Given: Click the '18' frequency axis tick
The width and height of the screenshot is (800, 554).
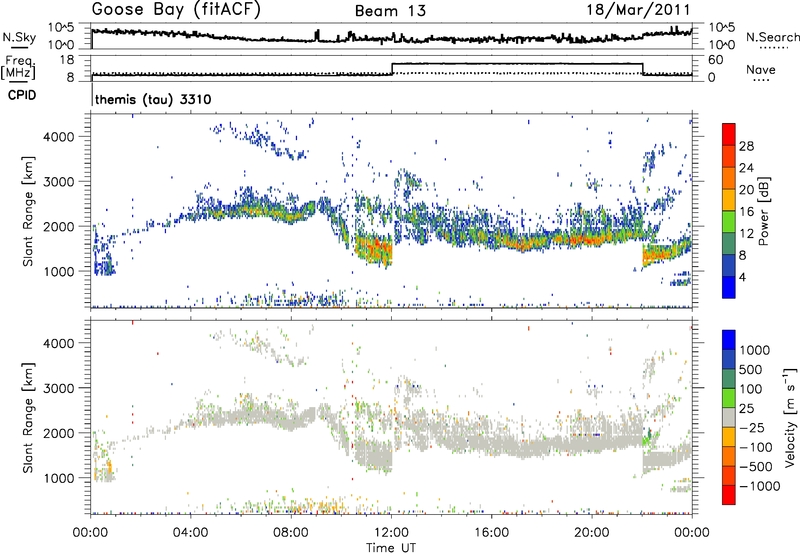Looking at the screenshot, I should [x=67, y=60].
